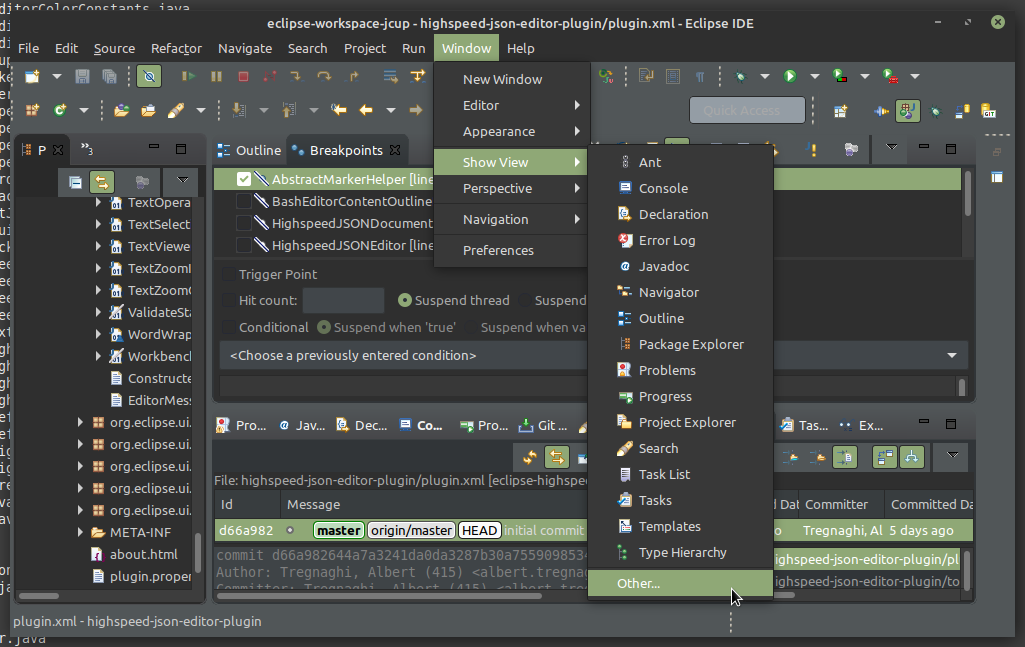Viewport: 1025px width, 647px height.
Task: Click the Debug bug icon
Action: [740, 76]
